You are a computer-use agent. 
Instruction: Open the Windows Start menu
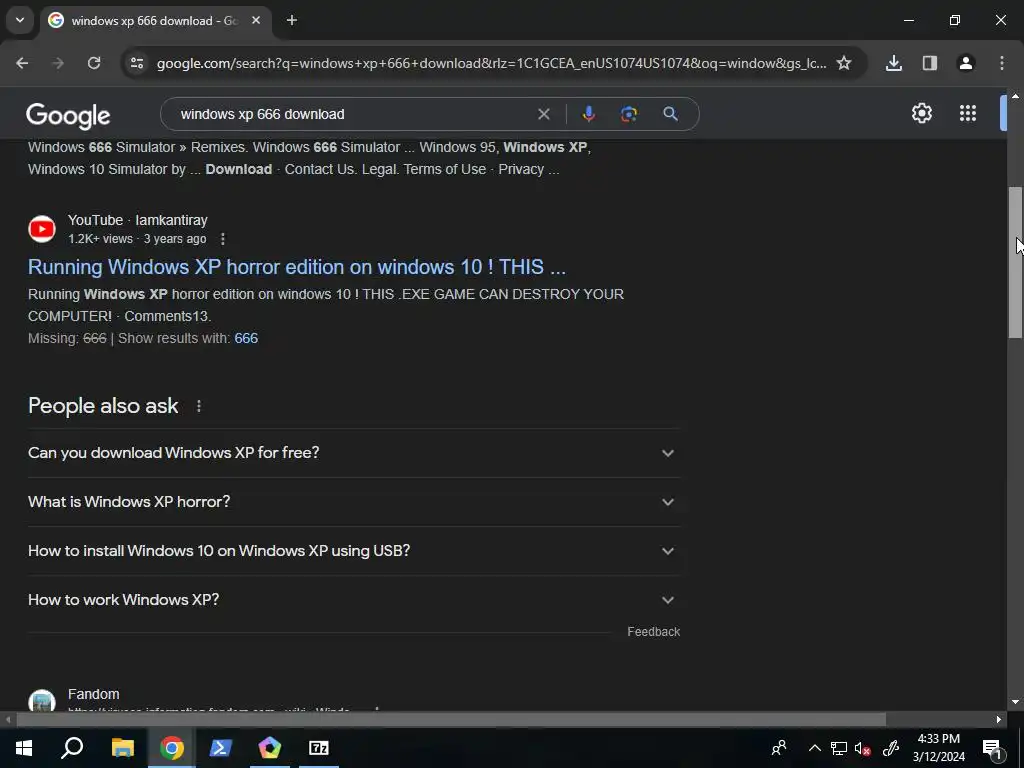pos(24,748)
